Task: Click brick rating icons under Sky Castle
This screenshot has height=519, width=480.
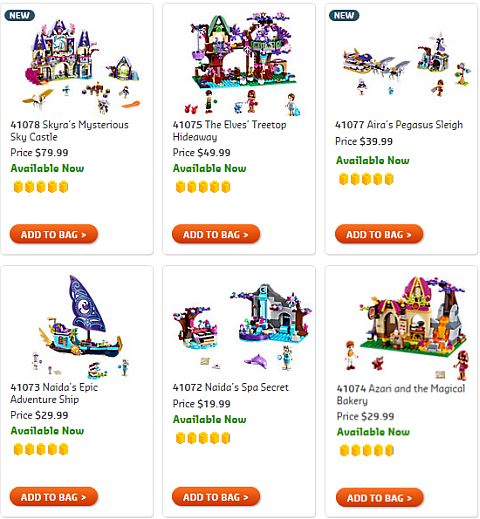Action: 41,187
